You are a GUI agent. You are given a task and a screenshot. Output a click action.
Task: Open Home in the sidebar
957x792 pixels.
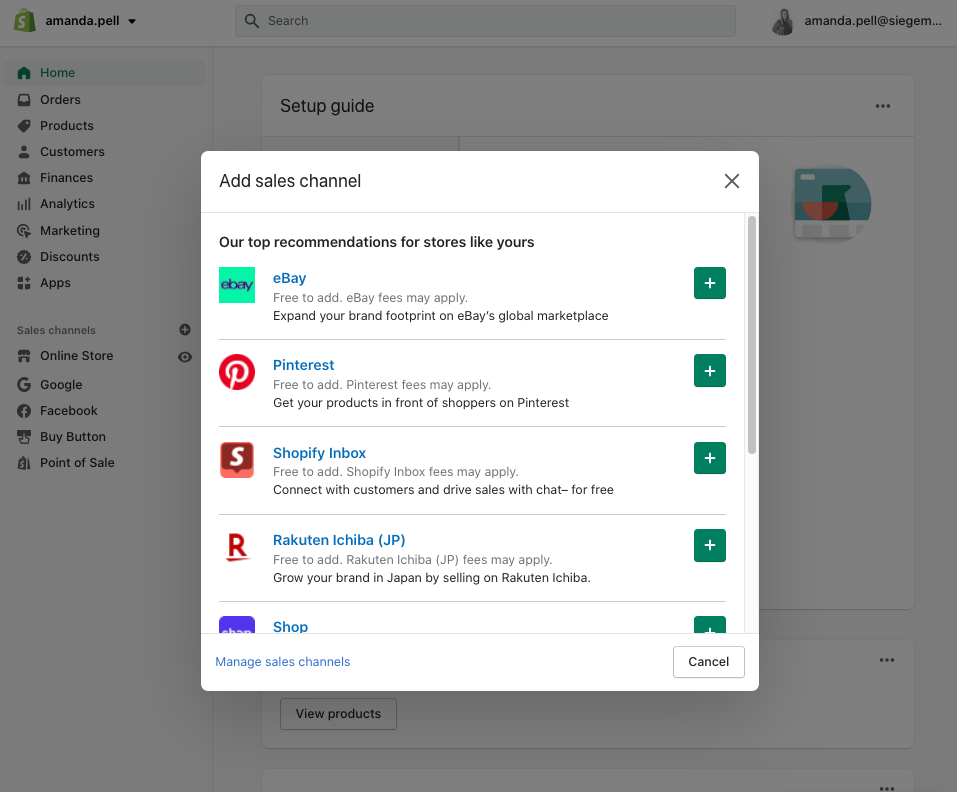click(x=105, y=73)
